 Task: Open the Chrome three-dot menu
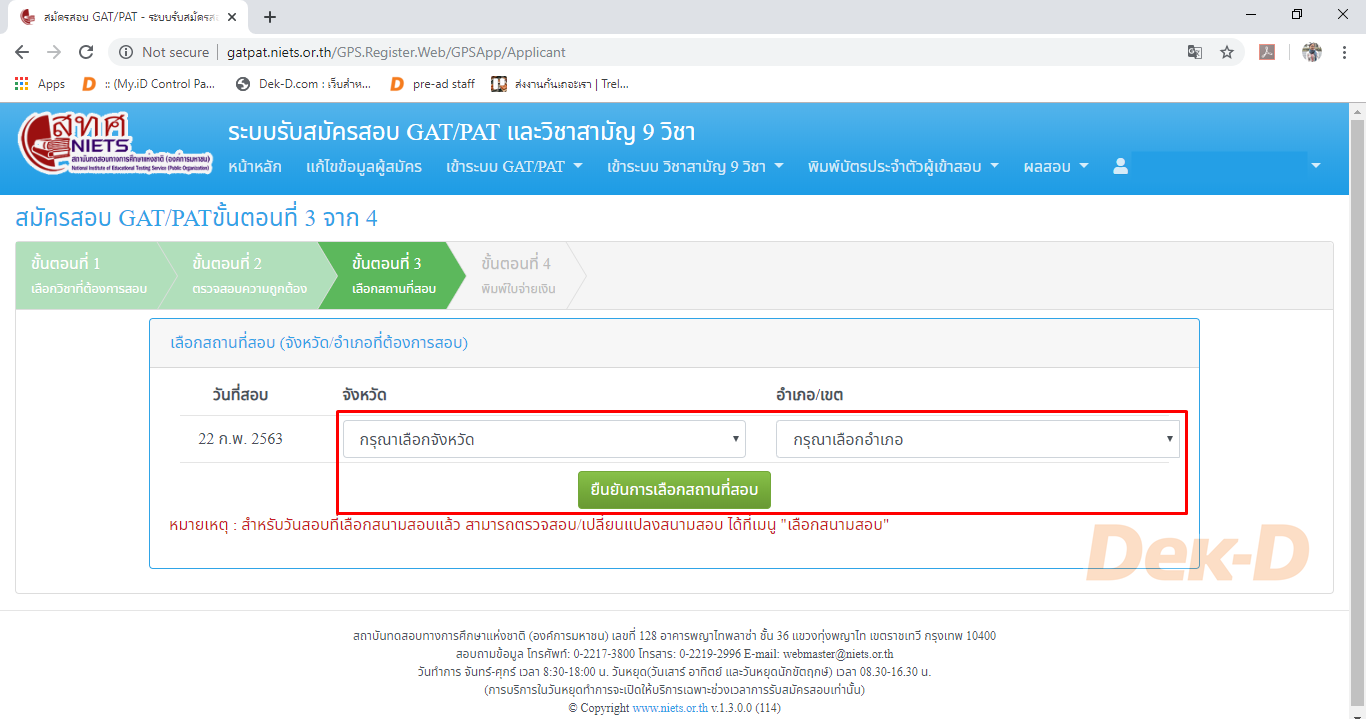pos(1343,52)
